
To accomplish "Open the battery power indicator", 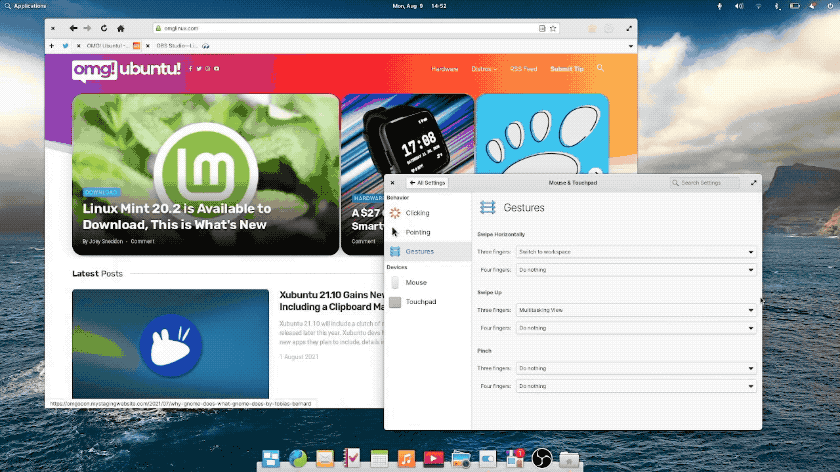I will (x=795, y=6).
